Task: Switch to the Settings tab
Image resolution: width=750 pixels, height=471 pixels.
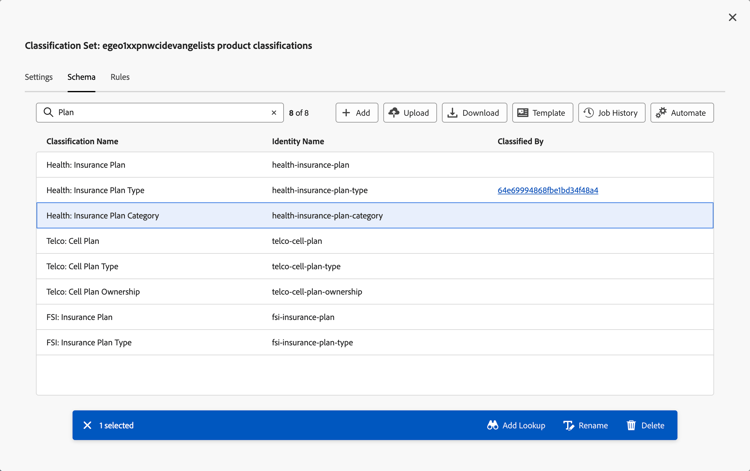Action: tap(39, 77)
